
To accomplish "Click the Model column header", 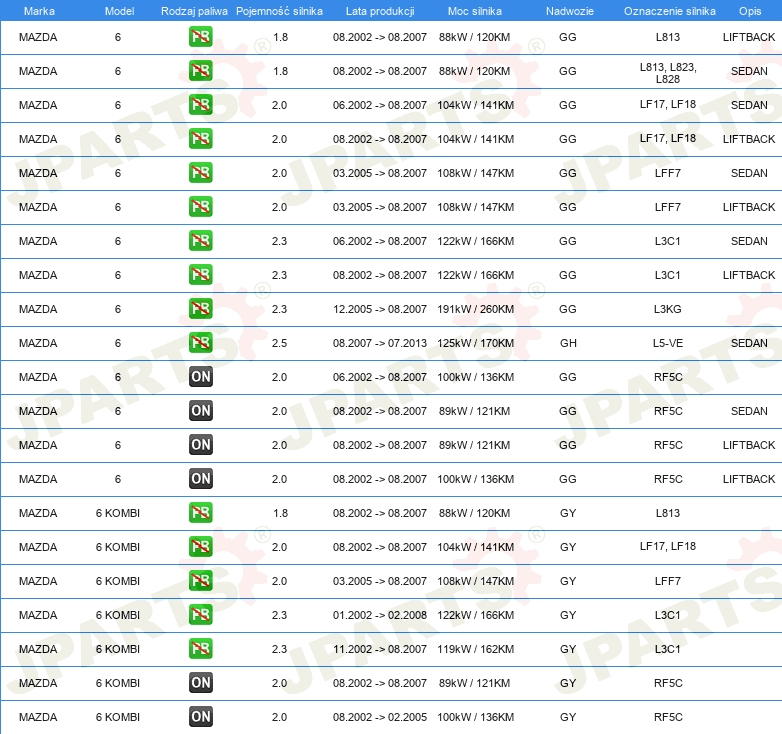I will click(x=119, y=11).
